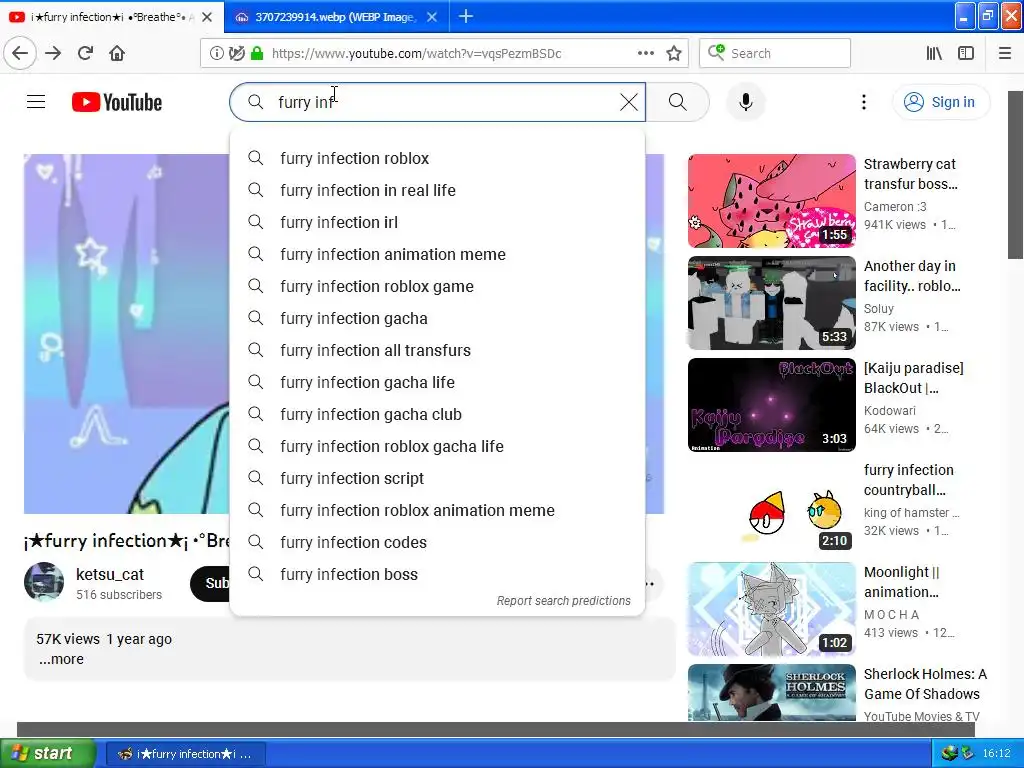Select the furry infection YouTube tab

[x=111, y=17]
